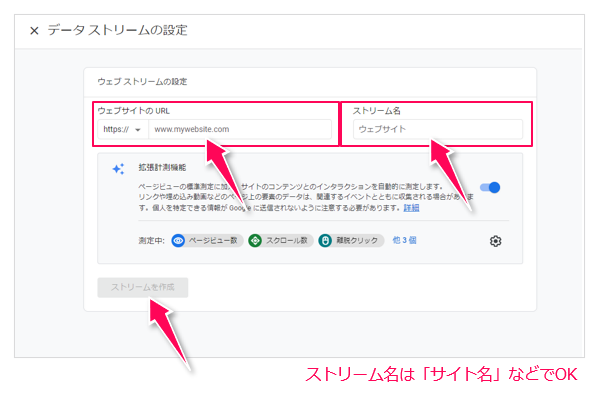Screen dimensions: 601x404
Task: Open the 詳細 link
Action: [x=411, y=210]
